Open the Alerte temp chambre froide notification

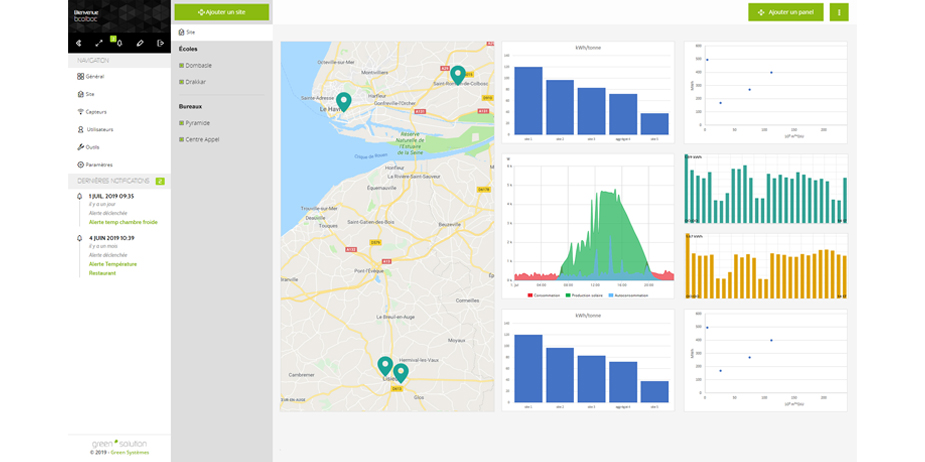pos(122,222)
